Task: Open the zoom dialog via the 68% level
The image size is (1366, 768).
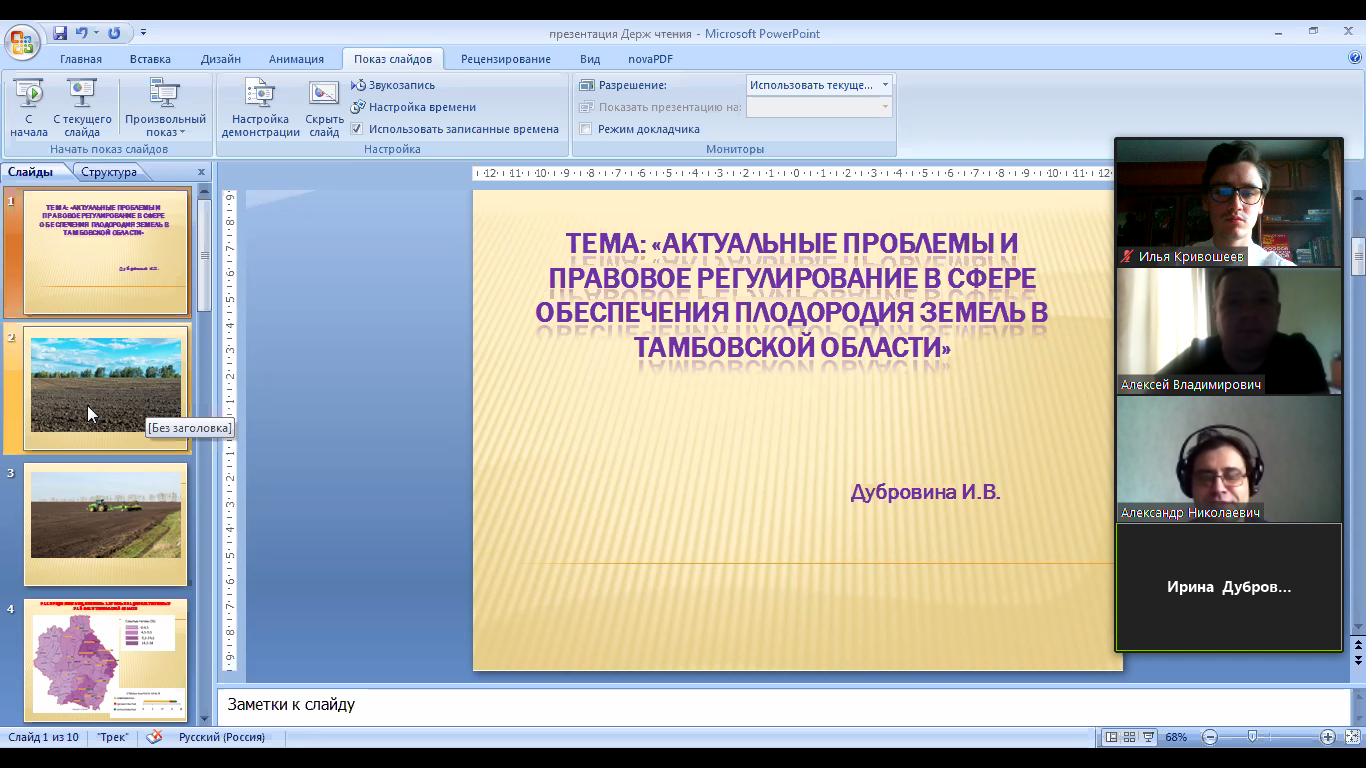Action: 1176,737
